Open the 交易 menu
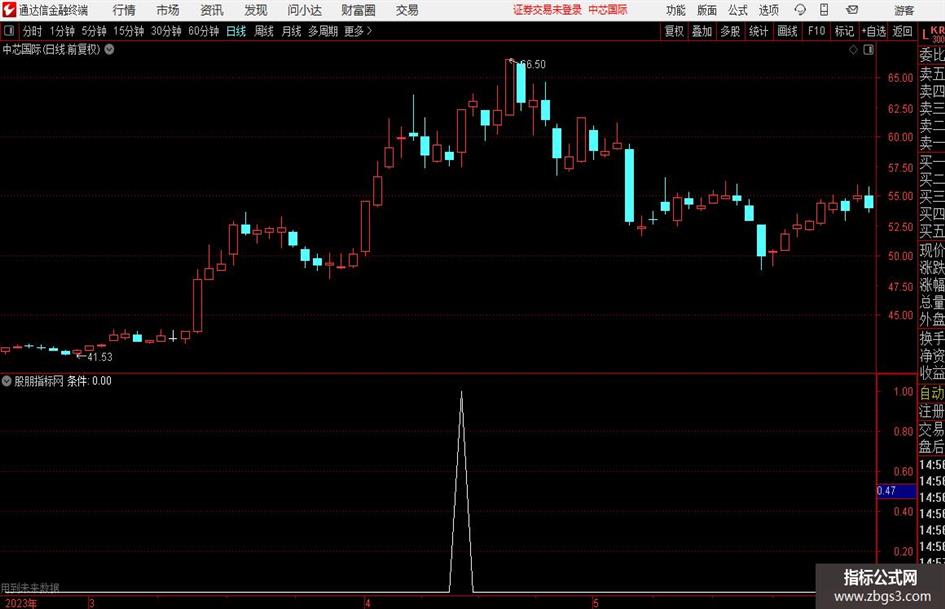 (407, 10)
